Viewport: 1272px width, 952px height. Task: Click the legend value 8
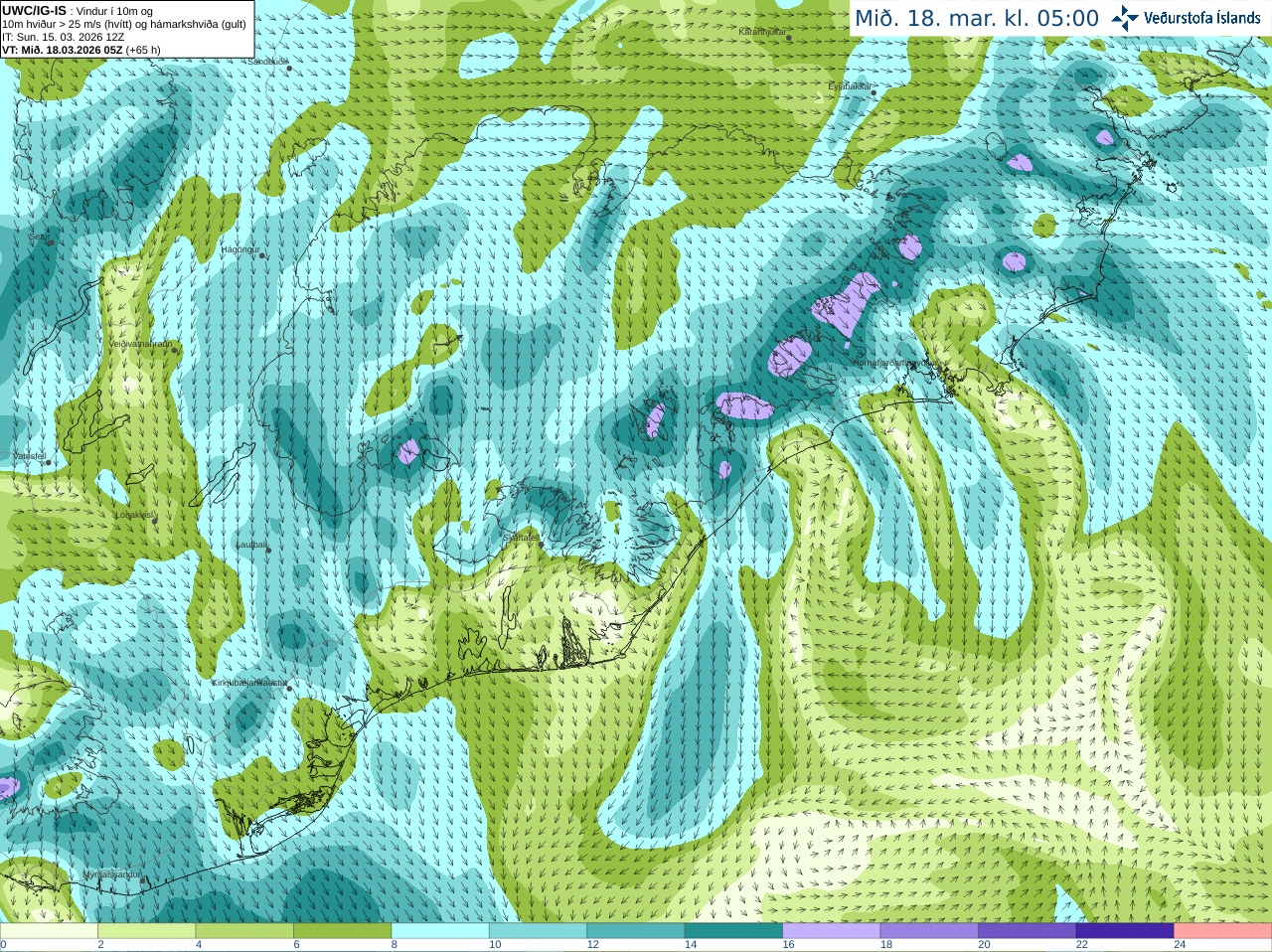click(394, 945)
